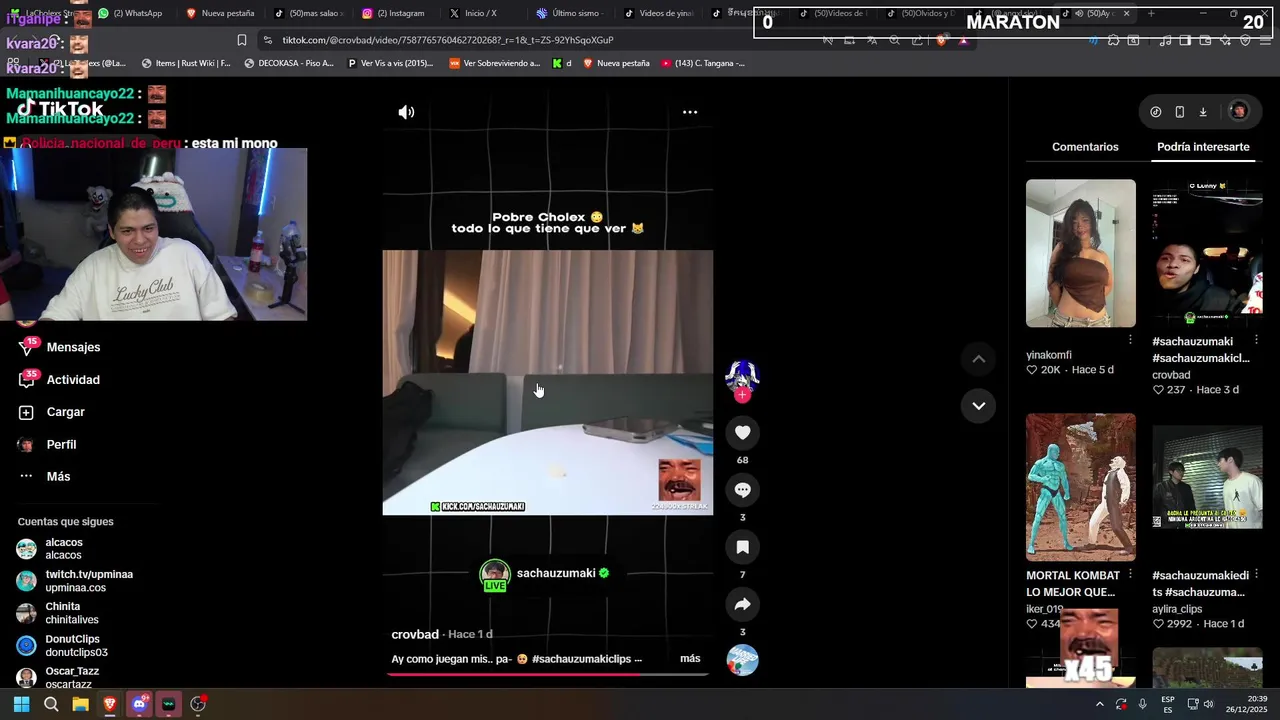This screenshot has height=720, width=1280.
Task: Follow creator with the red plus badge
Action: [742, 395]
